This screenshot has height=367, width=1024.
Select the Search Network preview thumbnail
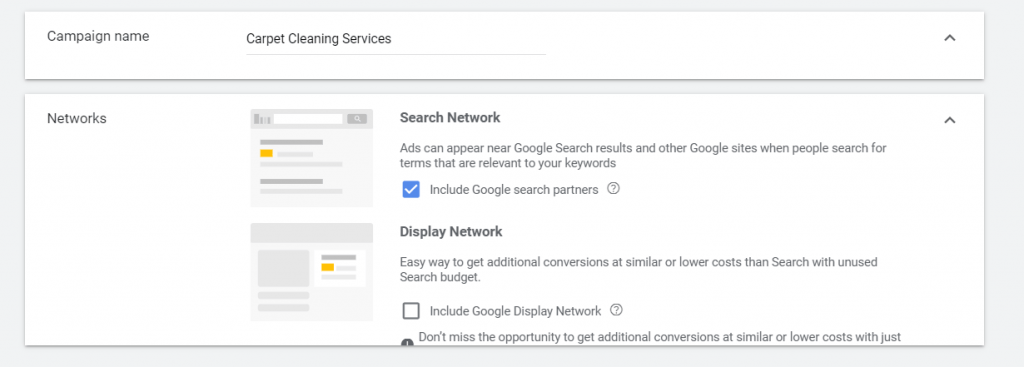[x=312, y=158]
